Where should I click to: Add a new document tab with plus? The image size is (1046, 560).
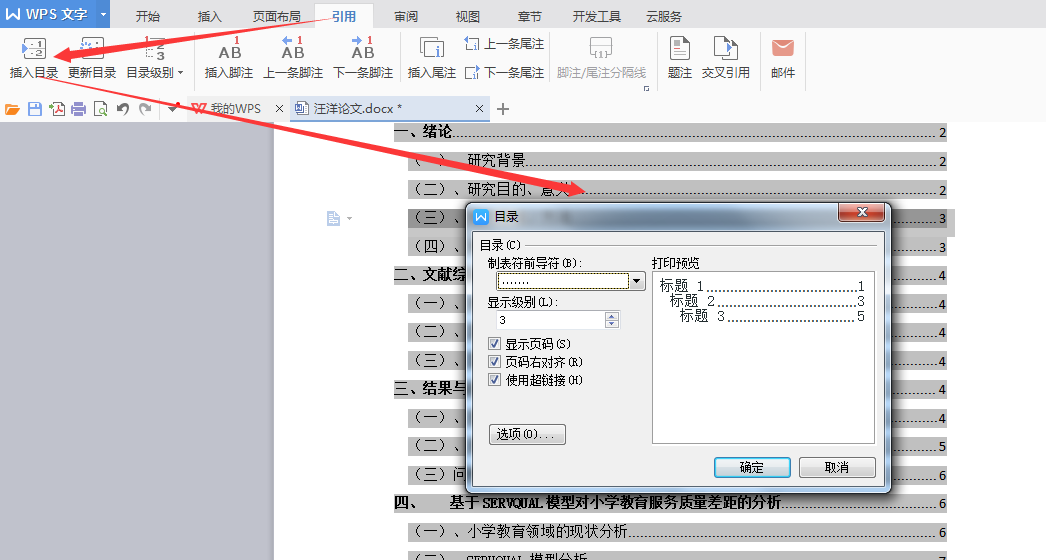click(x=503, y=109)
